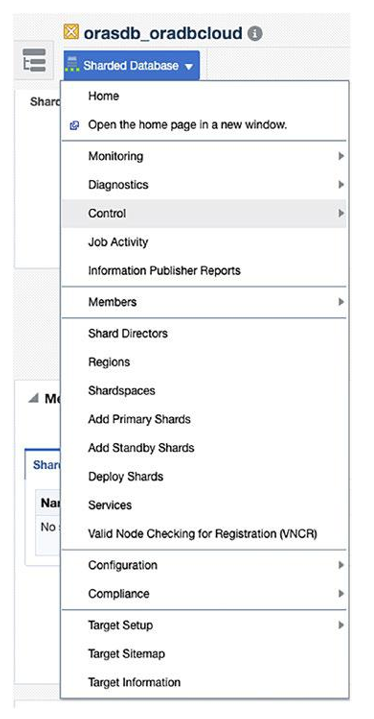374x719 pixels.
Task: Toggle the navigation tree panel icon
Action: (x=34, y=60)
